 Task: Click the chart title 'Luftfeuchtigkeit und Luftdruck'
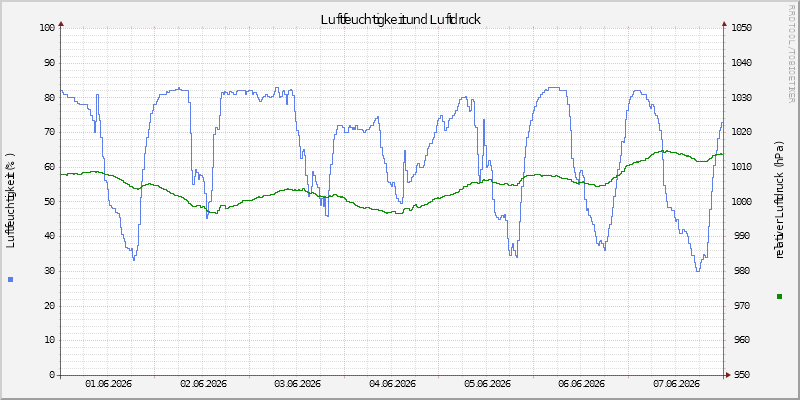pos(401,19)
